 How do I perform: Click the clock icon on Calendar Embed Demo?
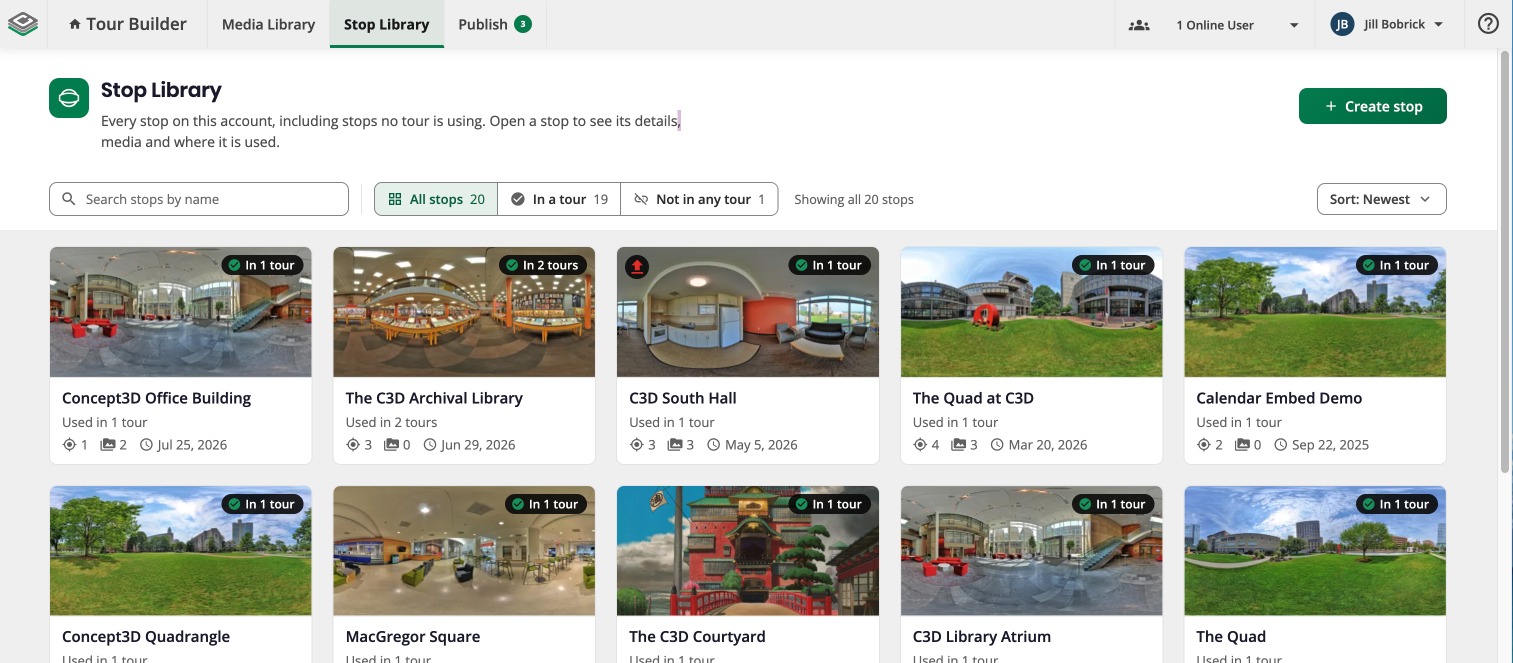point(1281,445)
